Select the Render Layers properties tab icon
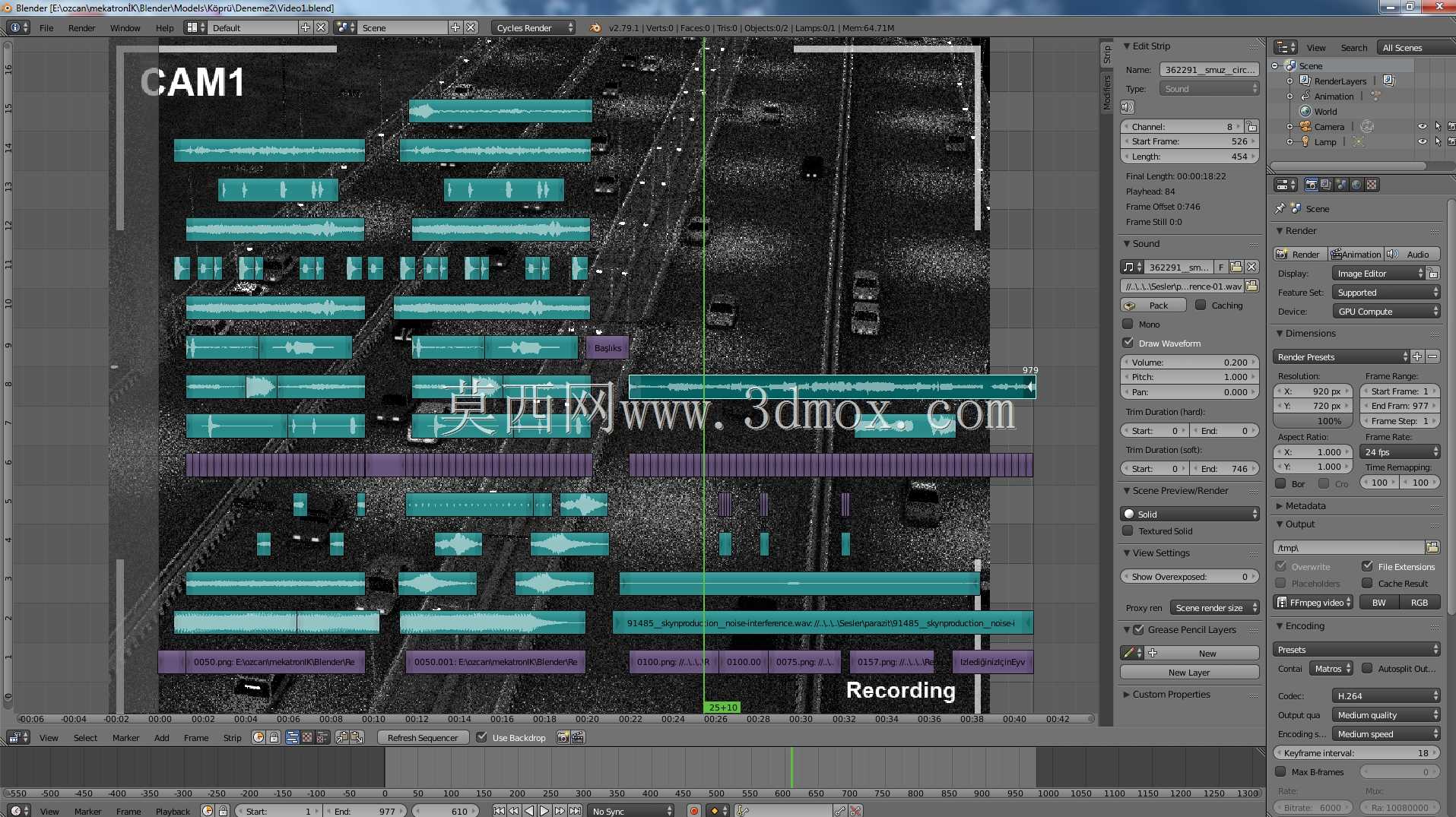The height and width of the screenshot is (817, 1456). [1326, 185]
